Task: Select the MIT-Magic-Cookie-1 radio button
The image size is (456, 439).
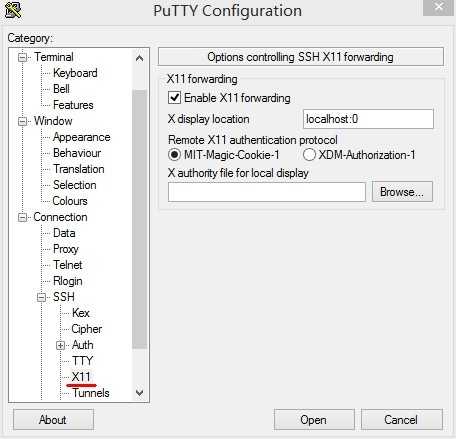Action: coord(174,155)
